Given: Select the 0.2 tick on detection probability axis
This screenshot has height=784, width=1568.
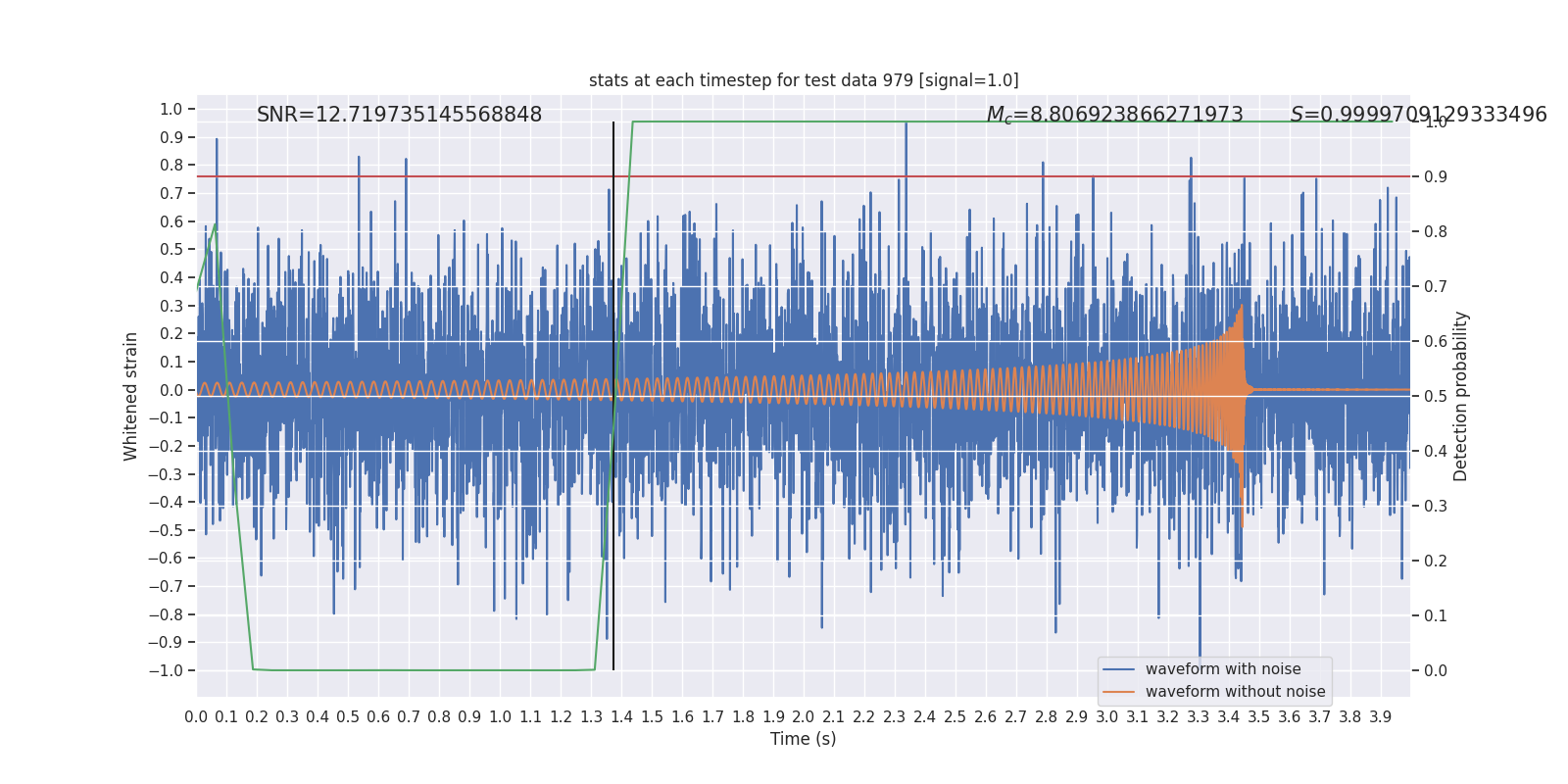Looking at the screenshot, I should [1436, 561].
